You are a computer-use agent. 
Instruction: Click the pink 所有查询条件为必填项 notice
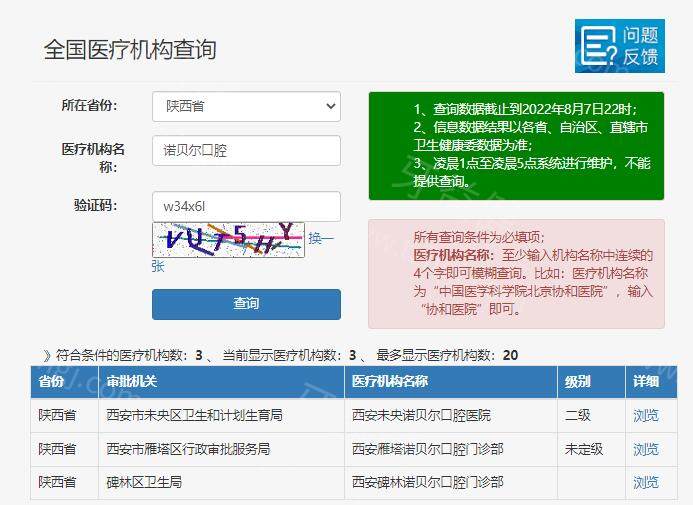pyautogui.click(x=516, y=274)
